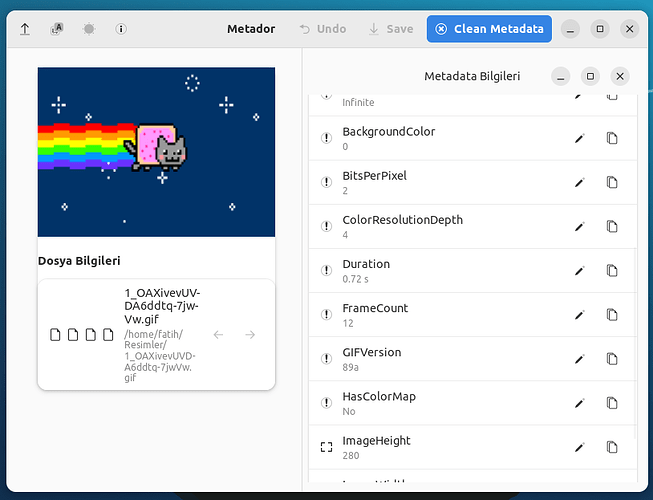The width and height of the screenshot is (653, 500).
Task: Edit the BitsPerPixel metadata entry
Action: [579, 183]
